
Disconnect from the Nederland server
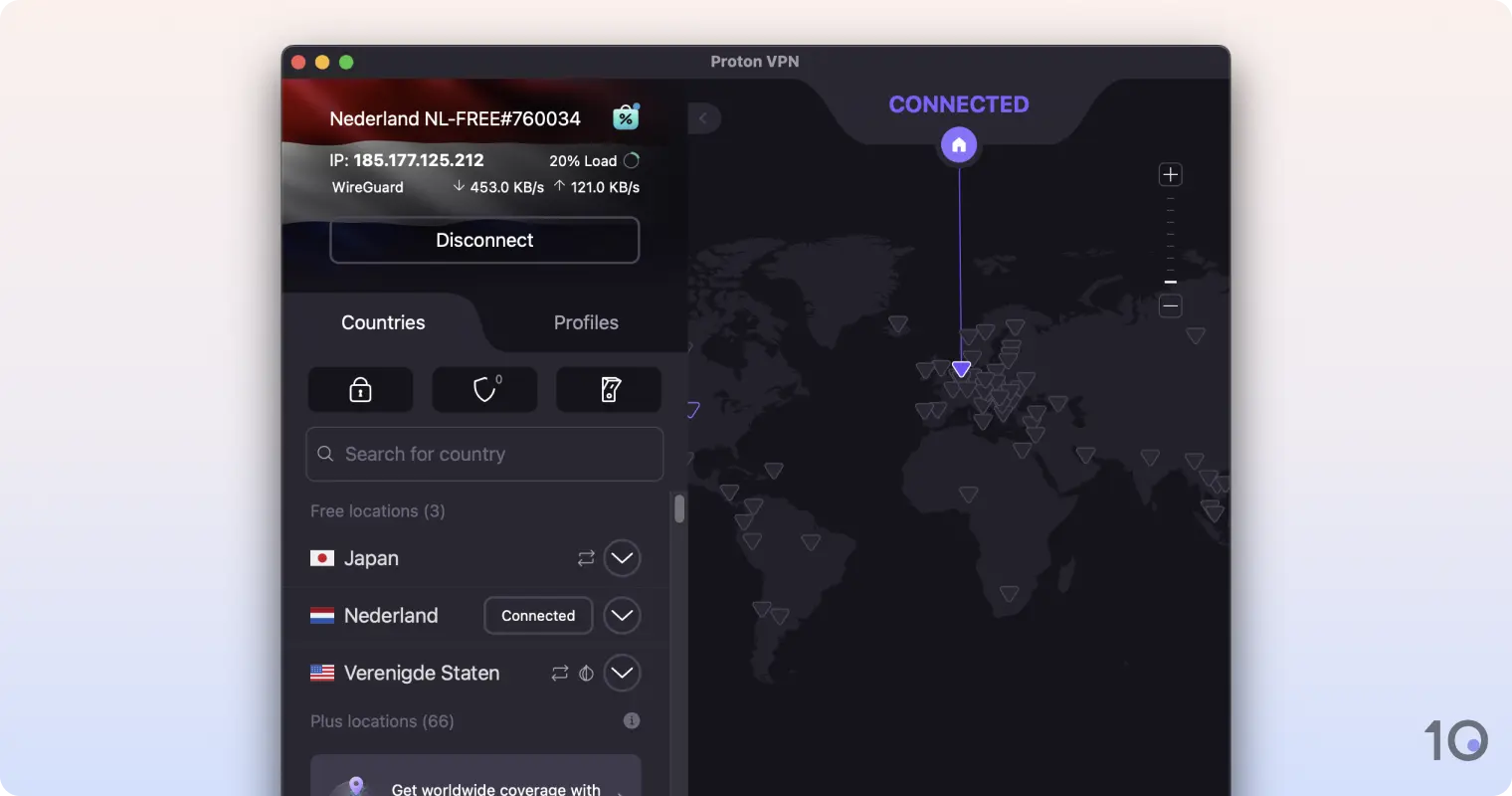[x=484, y=240]
